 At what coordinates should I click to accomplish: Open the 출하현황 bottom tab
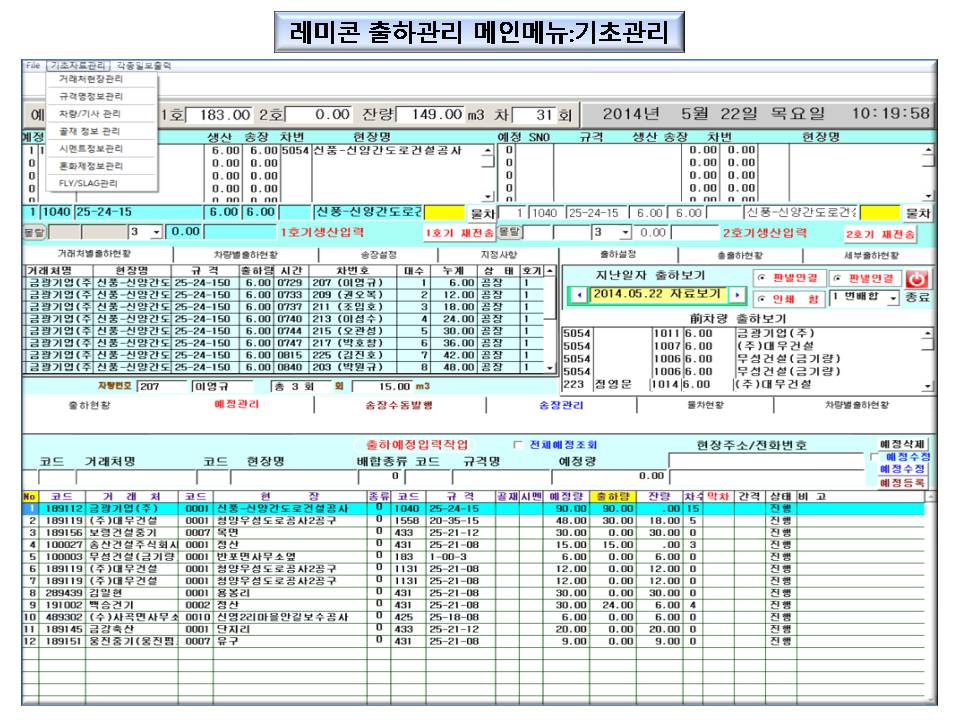(x=89, y=405)
